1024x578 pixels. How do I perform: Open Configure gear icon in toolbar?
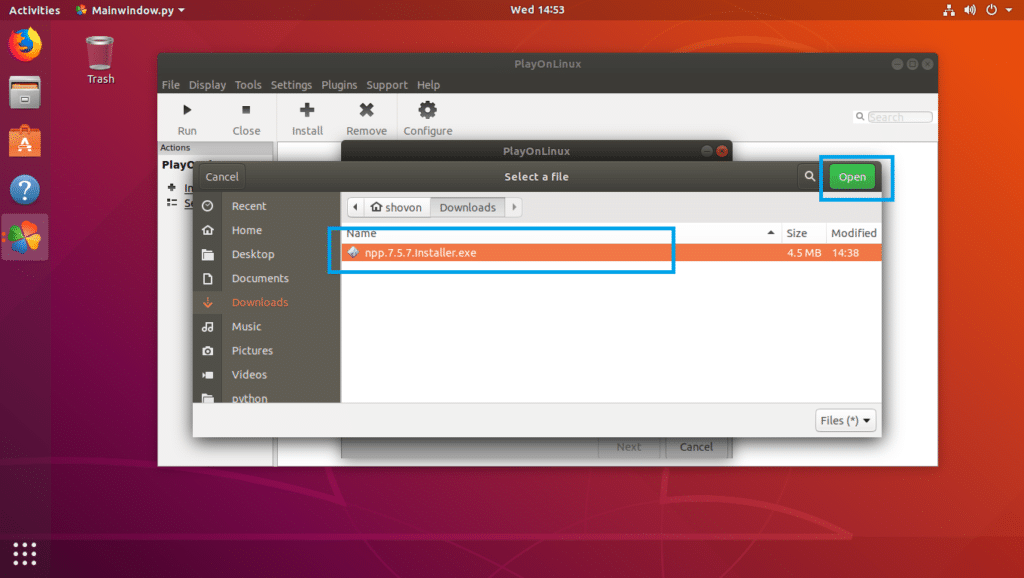pos(427,111)
